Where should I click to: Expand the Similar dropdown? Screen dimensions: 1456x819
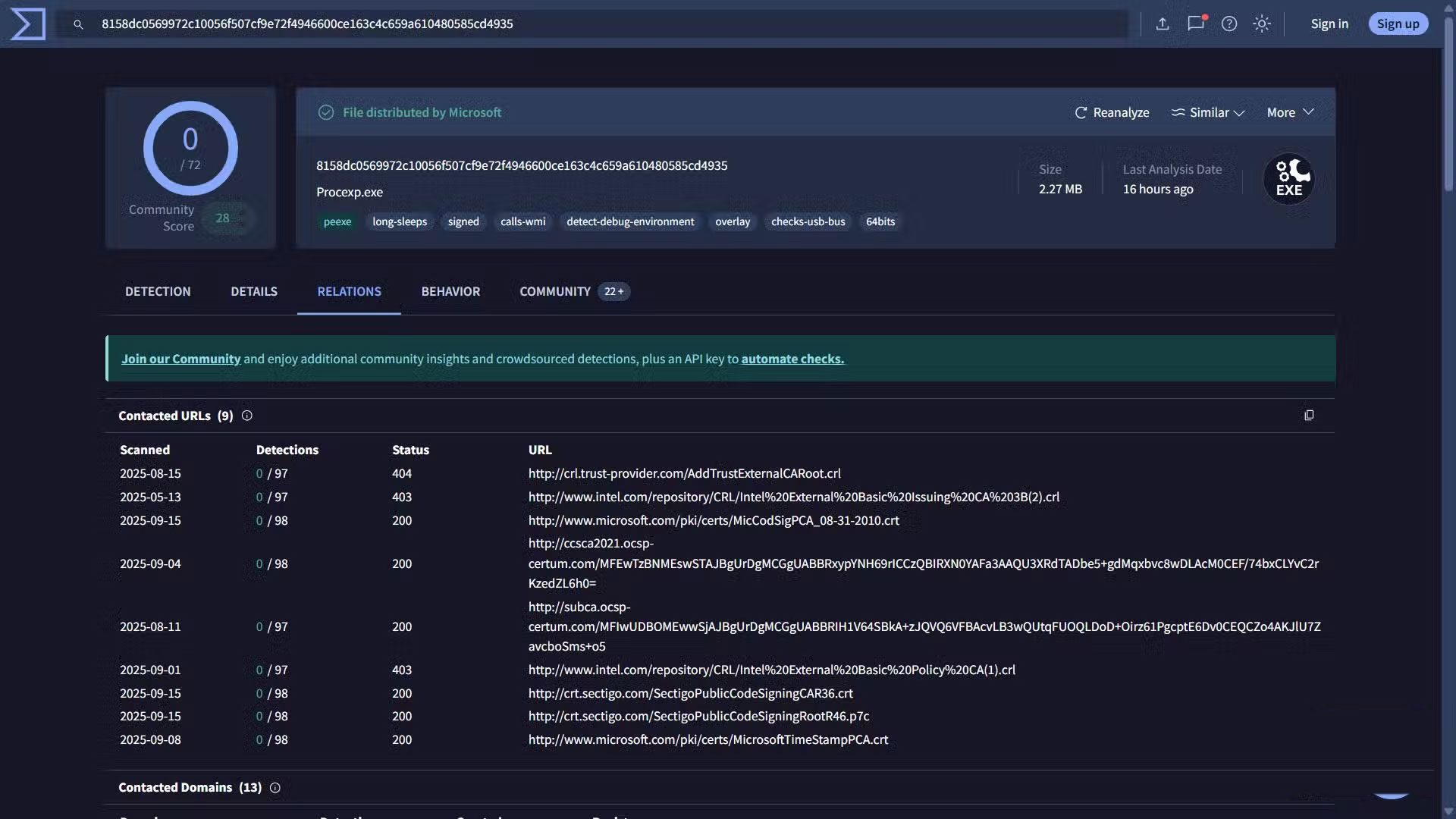pos(1208,112)
